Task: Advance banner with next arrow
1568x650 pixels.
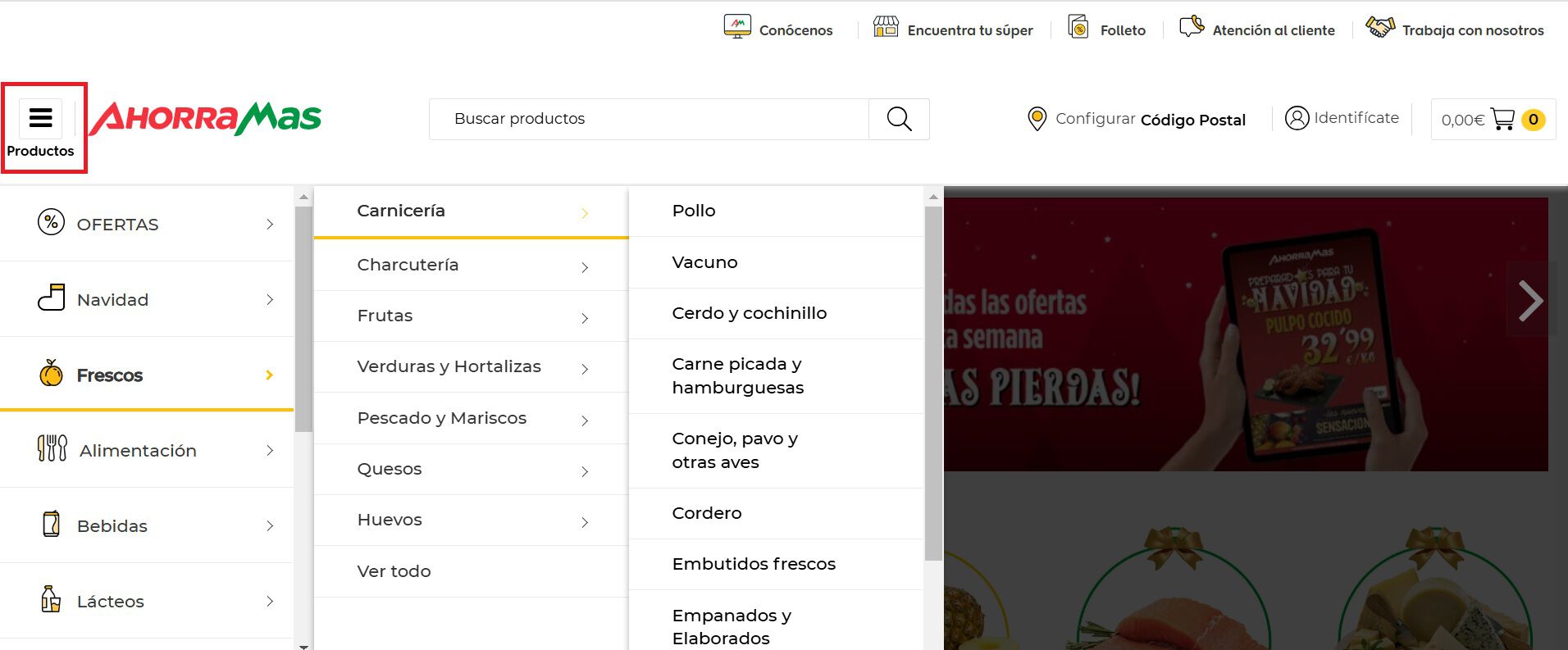Action: point(1530,300)
